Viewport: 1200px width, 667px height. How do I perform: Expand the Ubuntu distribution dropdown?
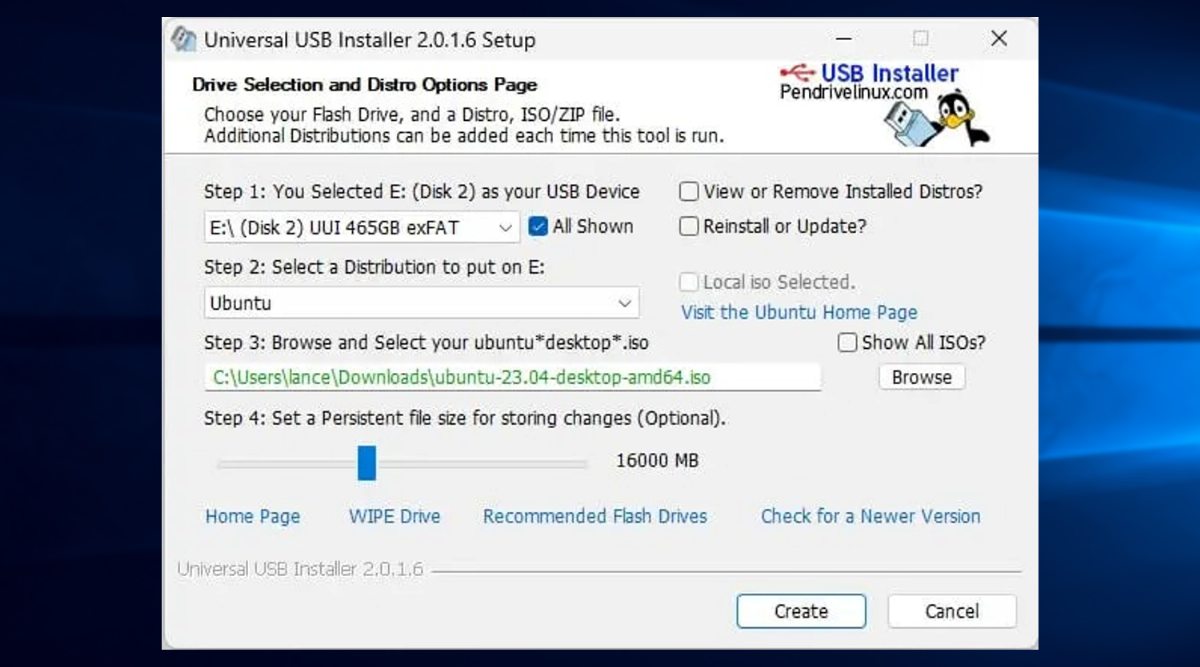click(421, 302)
